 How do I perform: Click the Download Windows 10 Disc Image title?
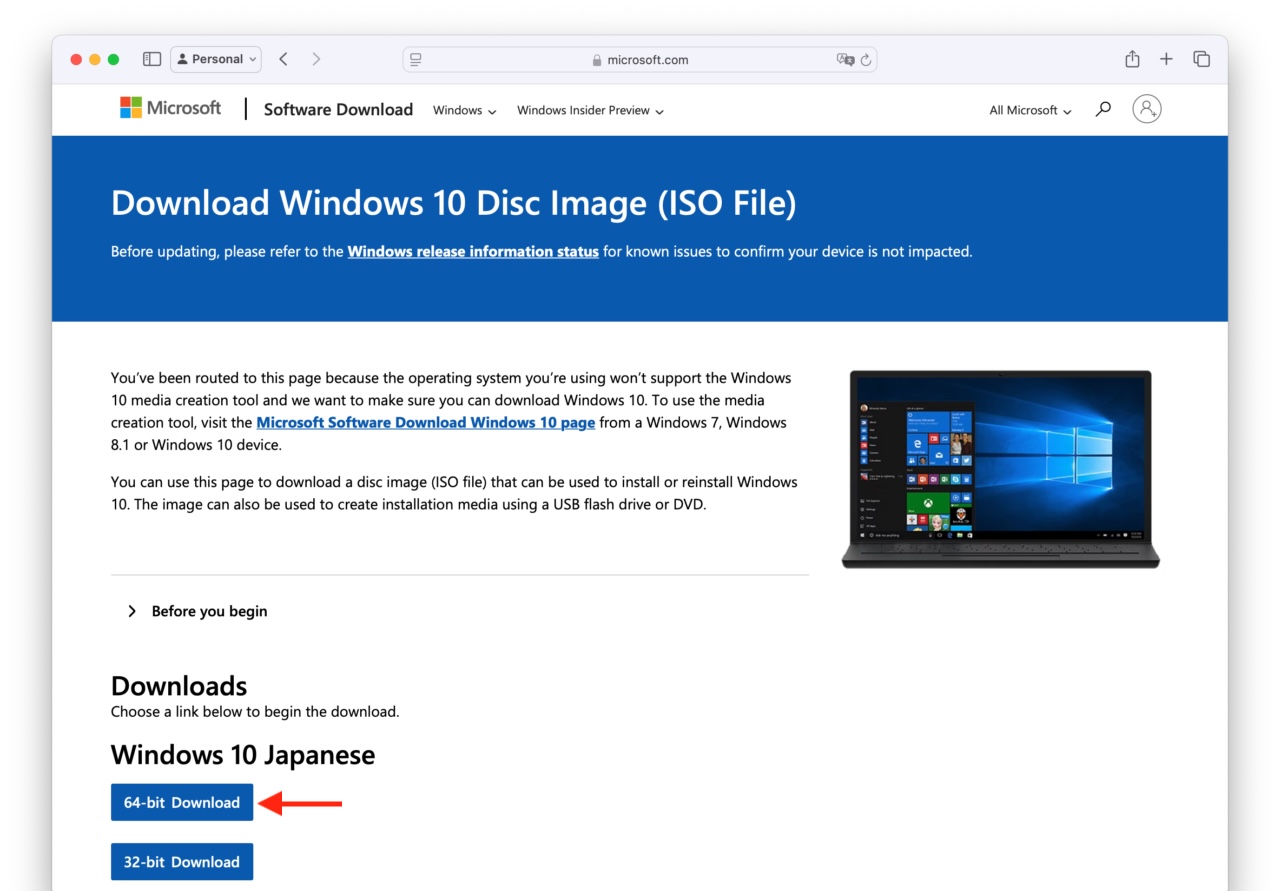pyautogui.click(x=454, y=203)
